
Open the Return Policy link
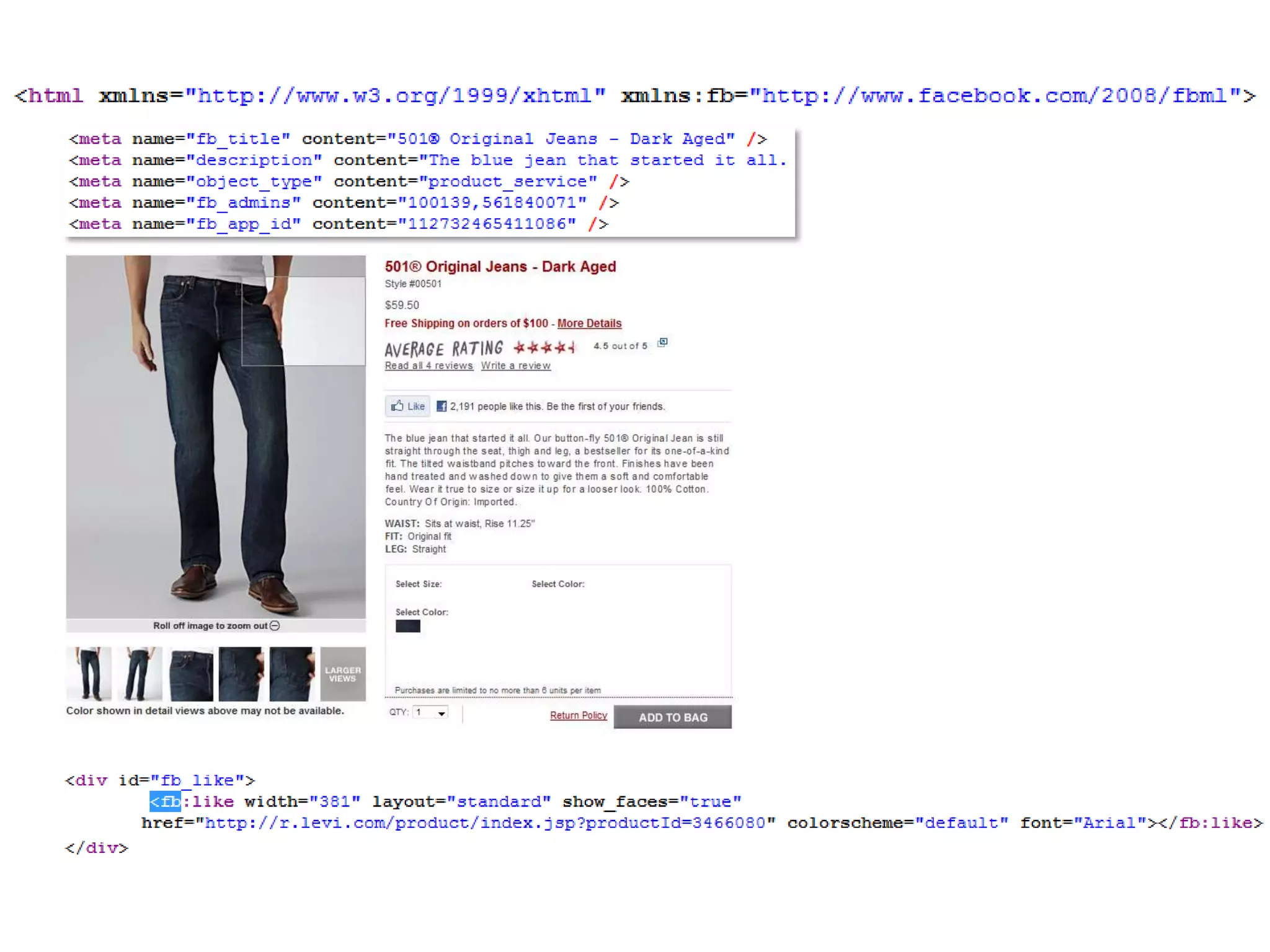tap(578, 715)
